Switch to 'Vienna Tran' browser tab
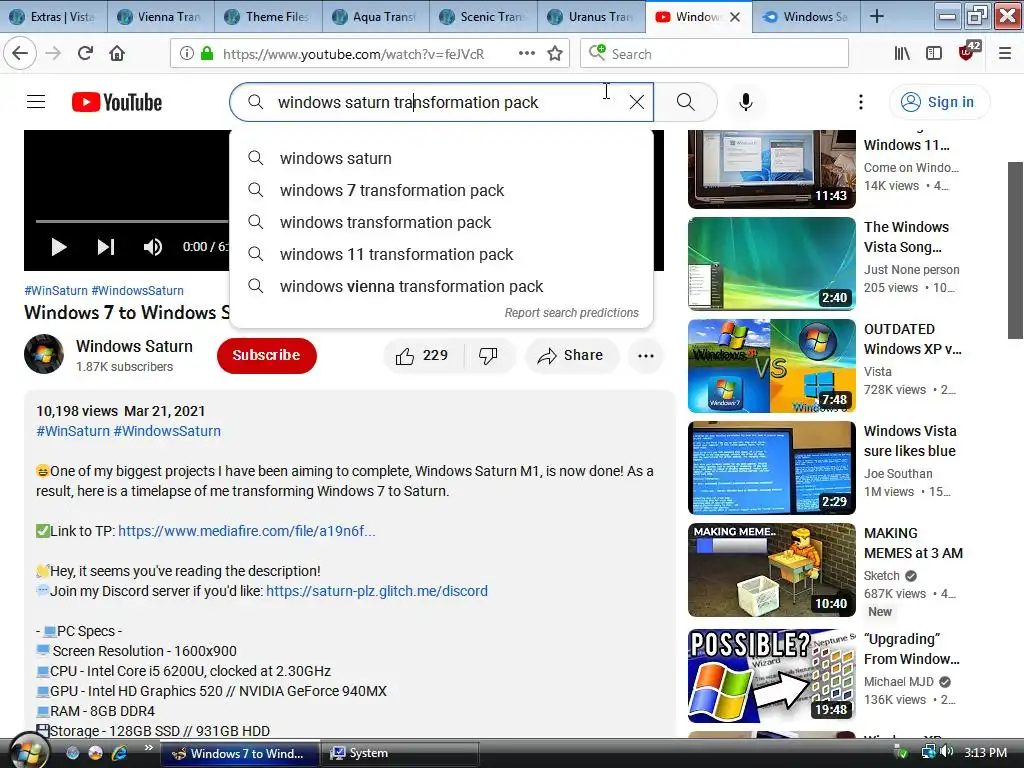1024x768 pixels. tap(161, 16)
